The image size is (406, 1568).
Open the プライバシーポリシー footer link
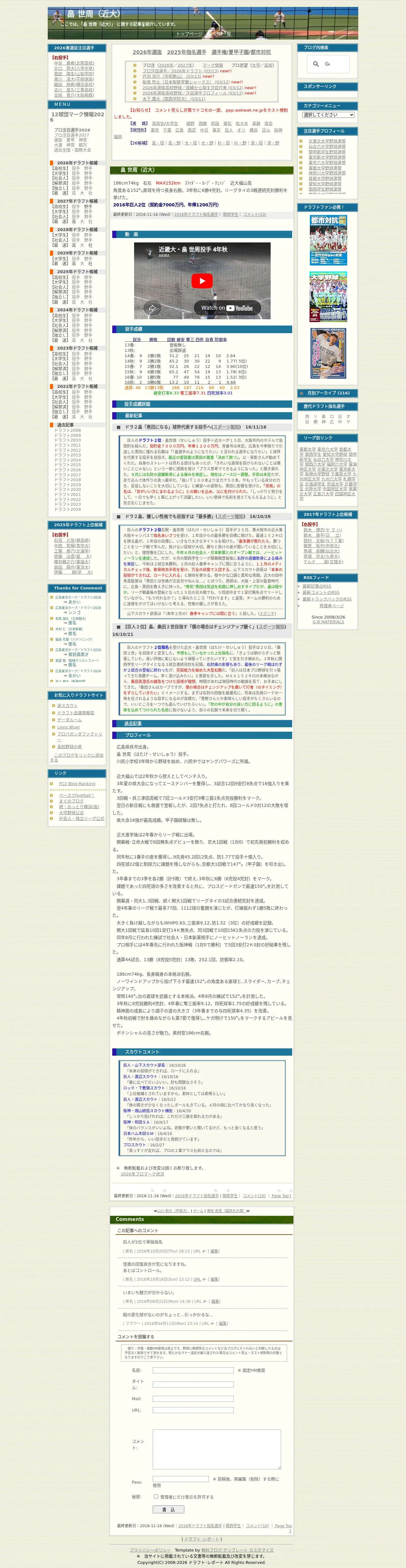point(150,1550)
